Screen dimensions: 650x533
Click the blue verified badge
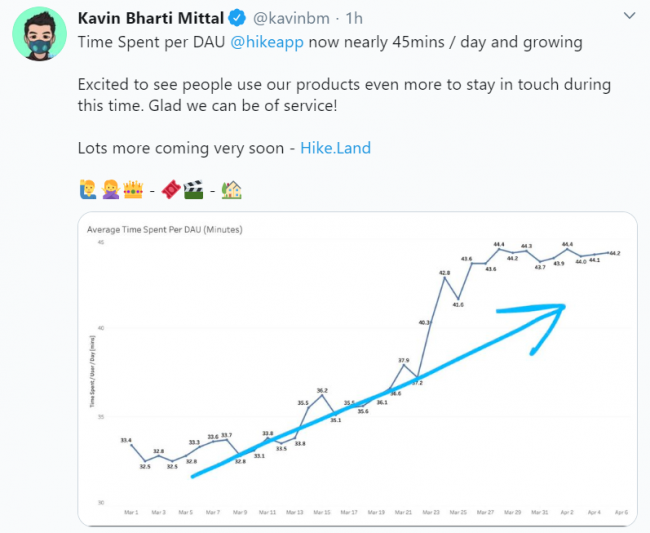pos(237,18)
